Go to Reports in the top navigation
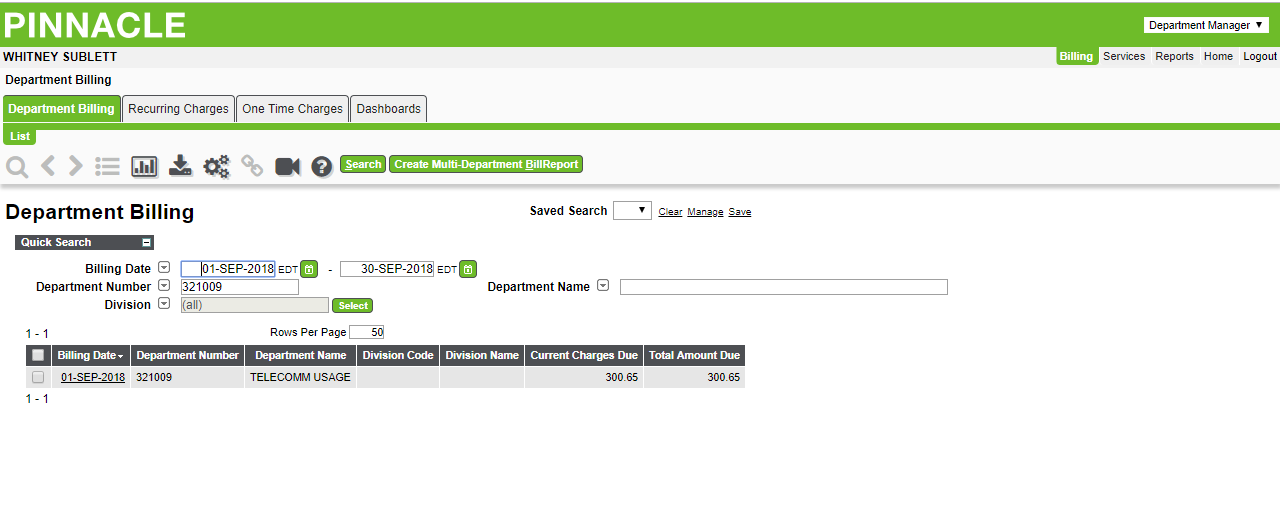 pyautogui.click(x=1174, y=56)
